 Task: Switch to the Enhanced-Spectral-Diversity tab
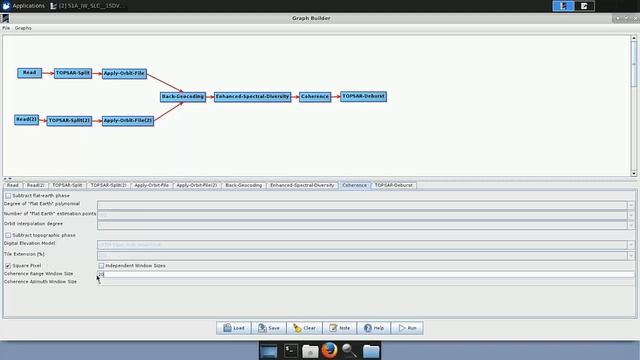pos(302,185)
